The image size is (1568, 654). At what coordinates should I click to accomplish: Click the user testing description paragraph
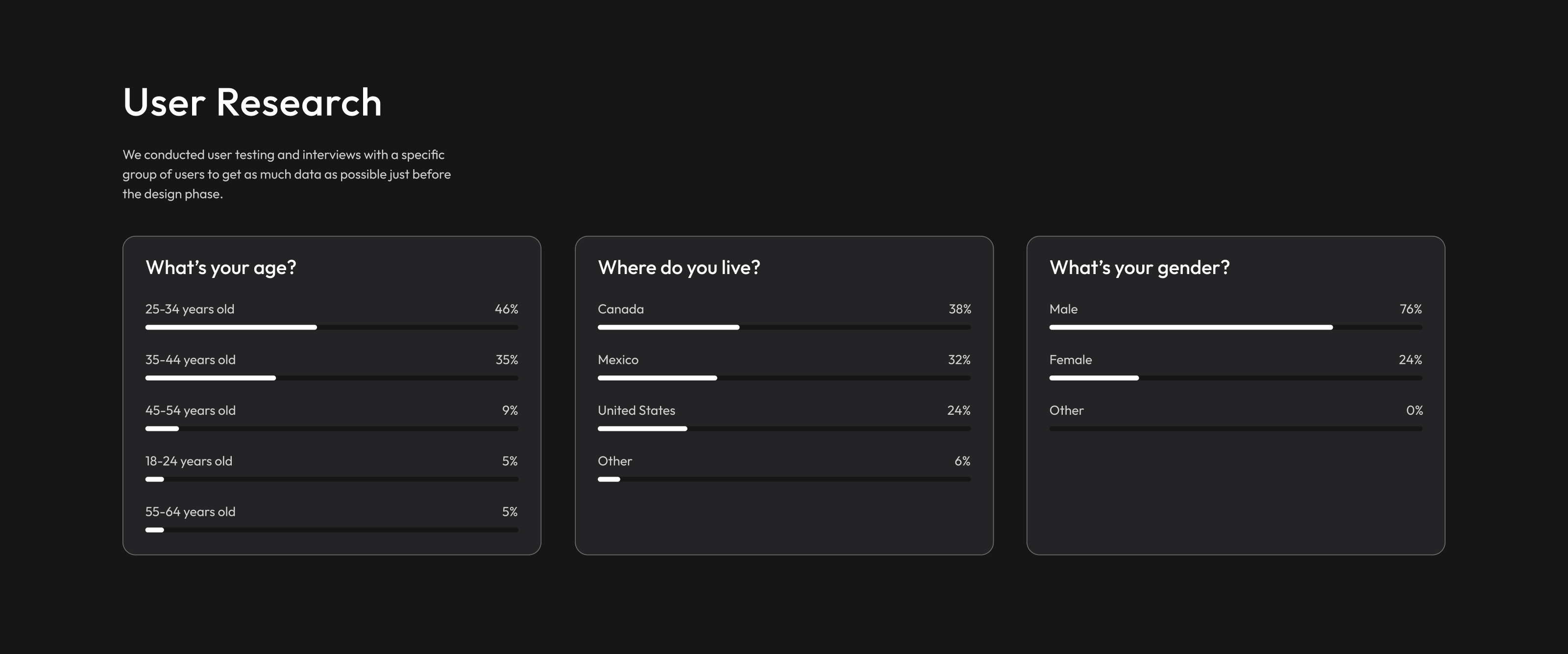pyautogui.click(x=286, y=174)
